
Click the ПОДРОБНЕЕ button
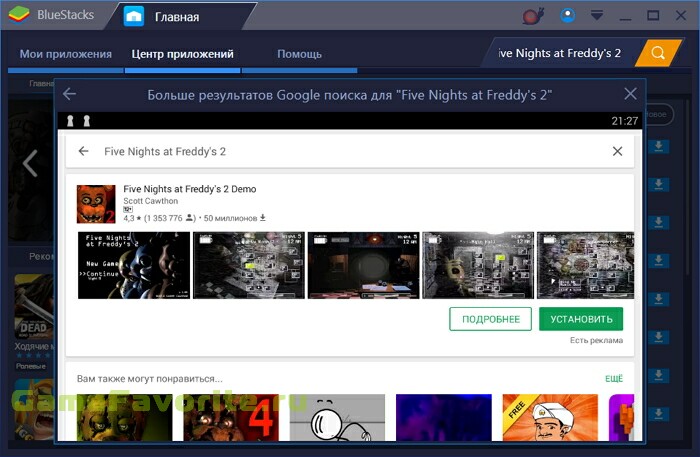(491, 319)
